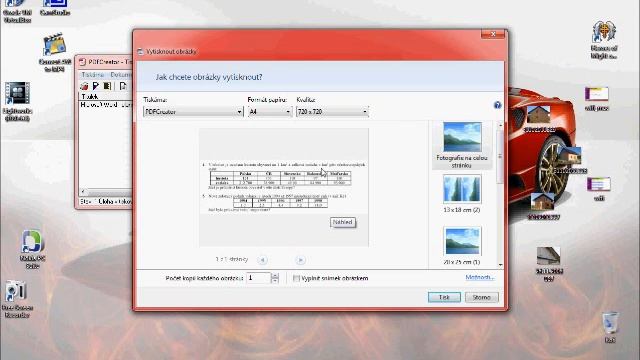
Task: Select the Recycle Bin desktop icon
Action: click(x=610, y=327)
